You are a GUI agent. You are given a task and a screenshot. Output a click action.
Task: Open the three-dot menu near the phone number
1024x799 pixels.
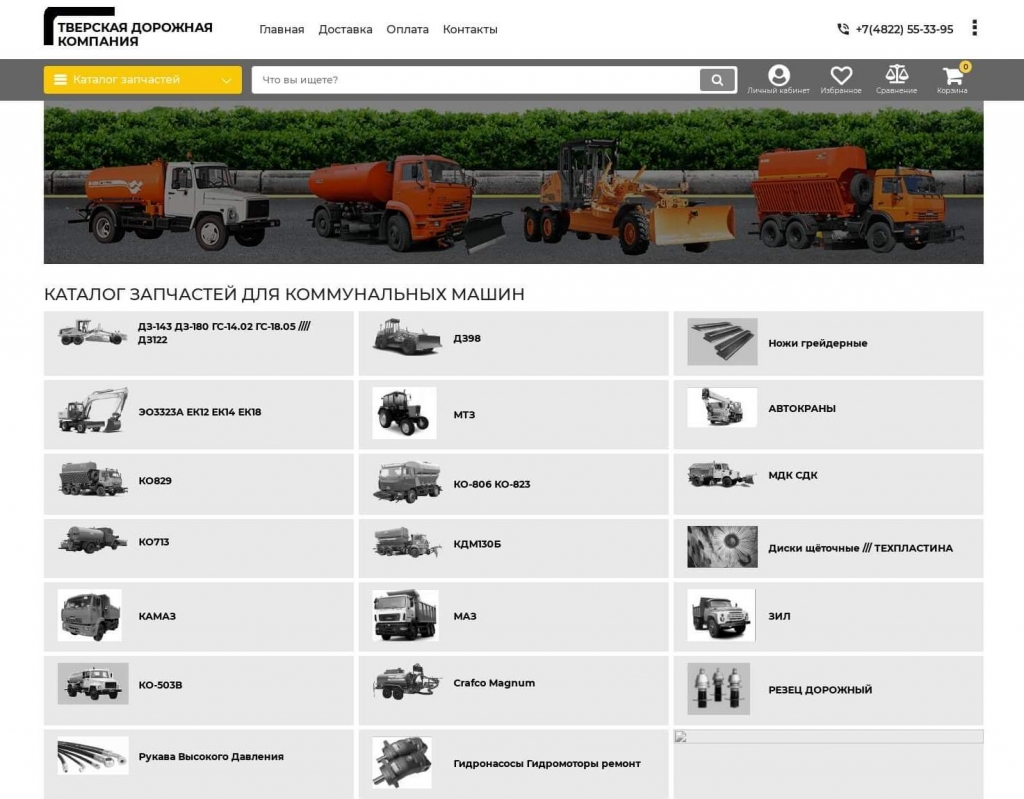(974, 28)
